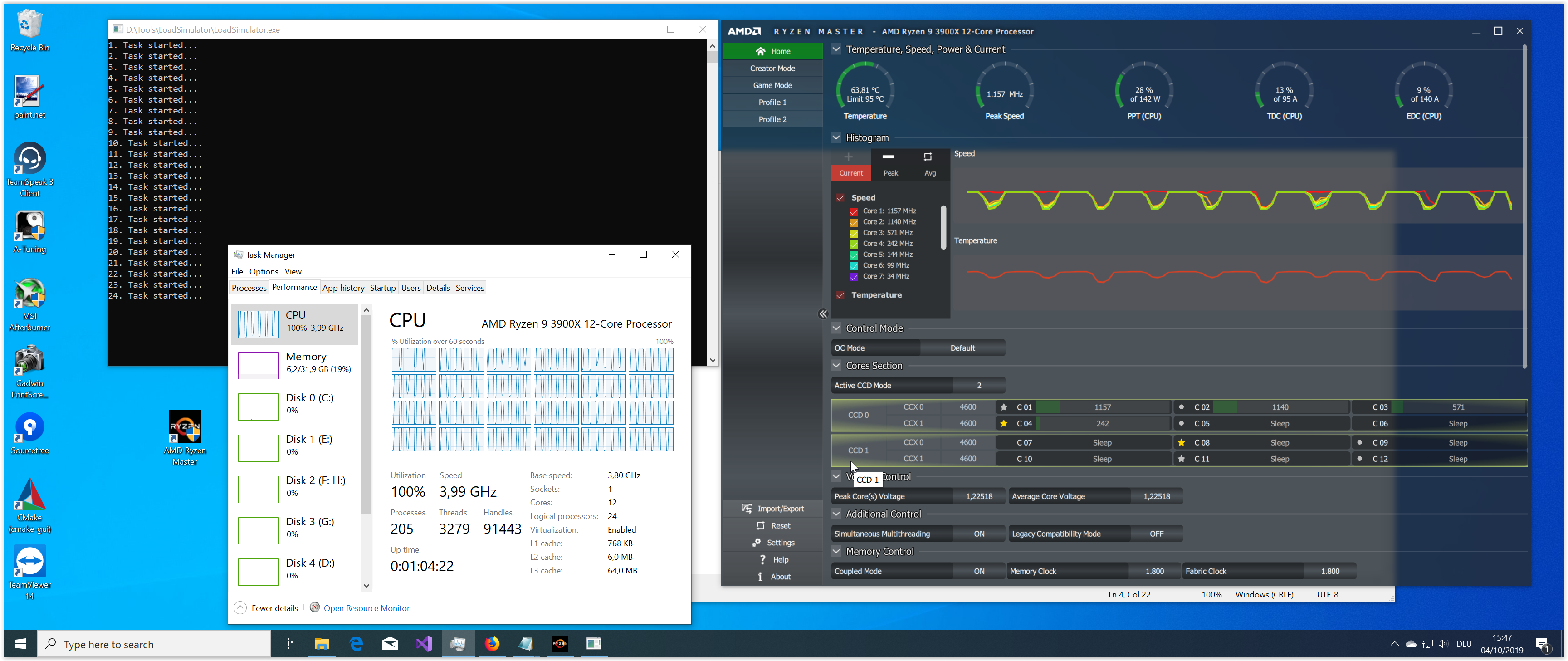Collapse the sidebar with the double-chevron icon

pyautogui.click(x=823, y=314)
